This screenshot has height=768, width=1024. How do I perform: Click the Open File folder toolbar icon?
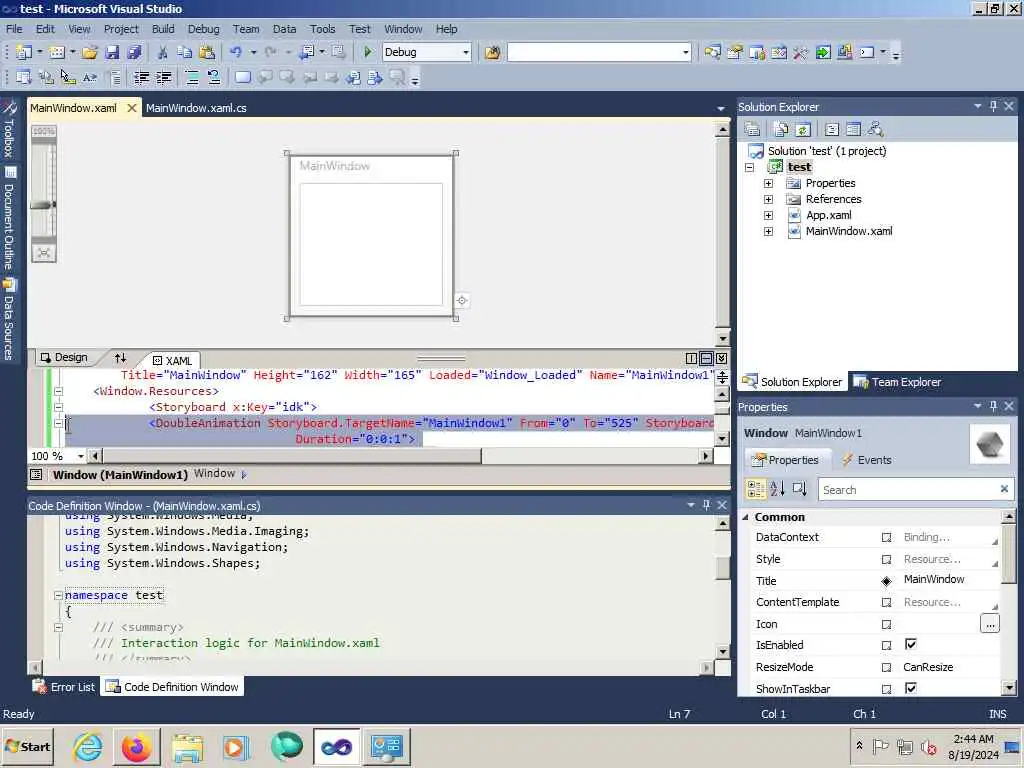click(x=89, y=52)
